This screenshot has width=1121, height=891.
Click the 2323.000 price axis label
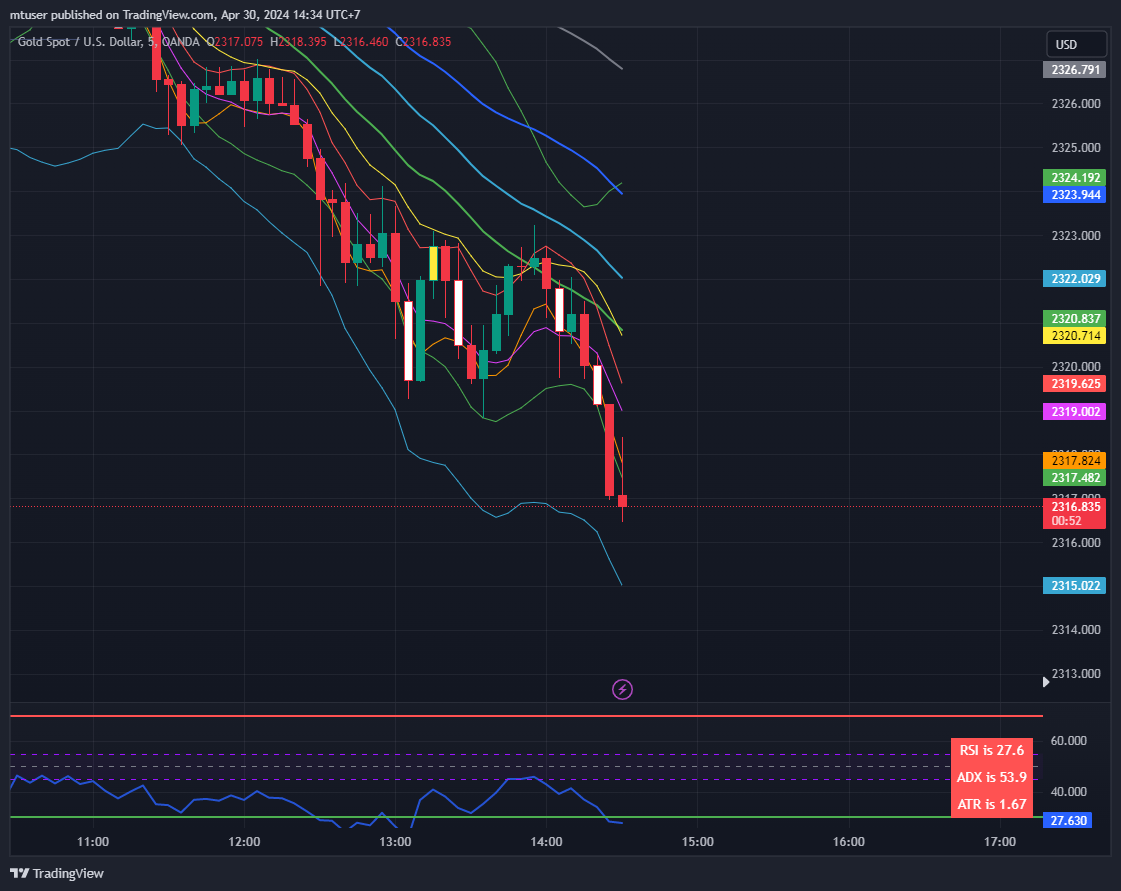(1076, 235)
